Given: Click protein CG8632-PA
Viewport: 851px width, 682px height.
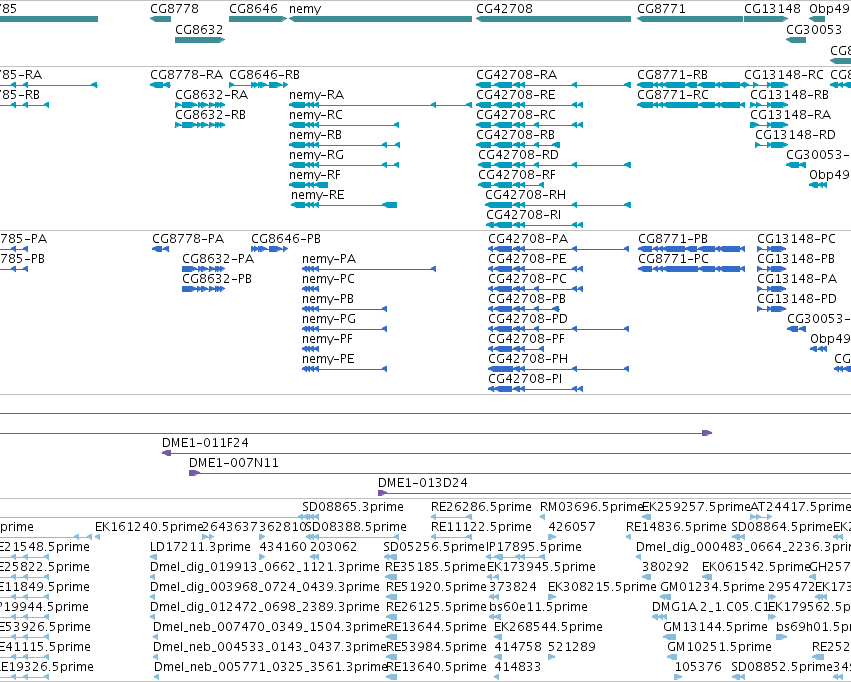Looking at the screenshot, I should coord(218,259).
